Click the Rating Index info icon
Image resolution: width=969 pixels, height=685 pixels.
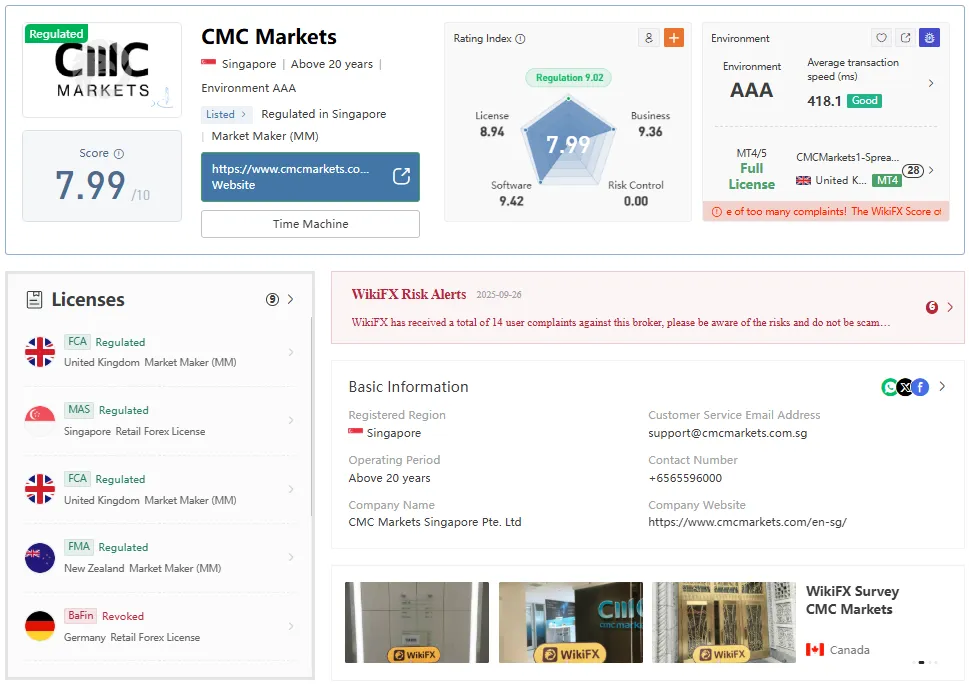click(520, 39)
